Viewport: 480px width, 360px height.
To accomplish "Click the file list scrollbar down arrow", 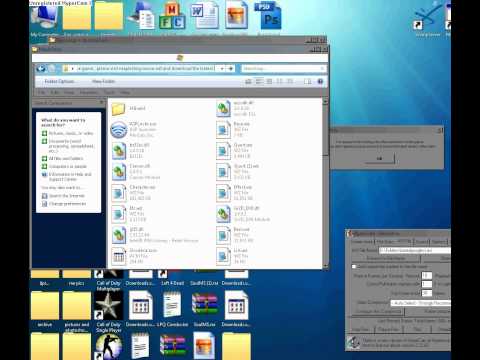I will click(325, 266).
